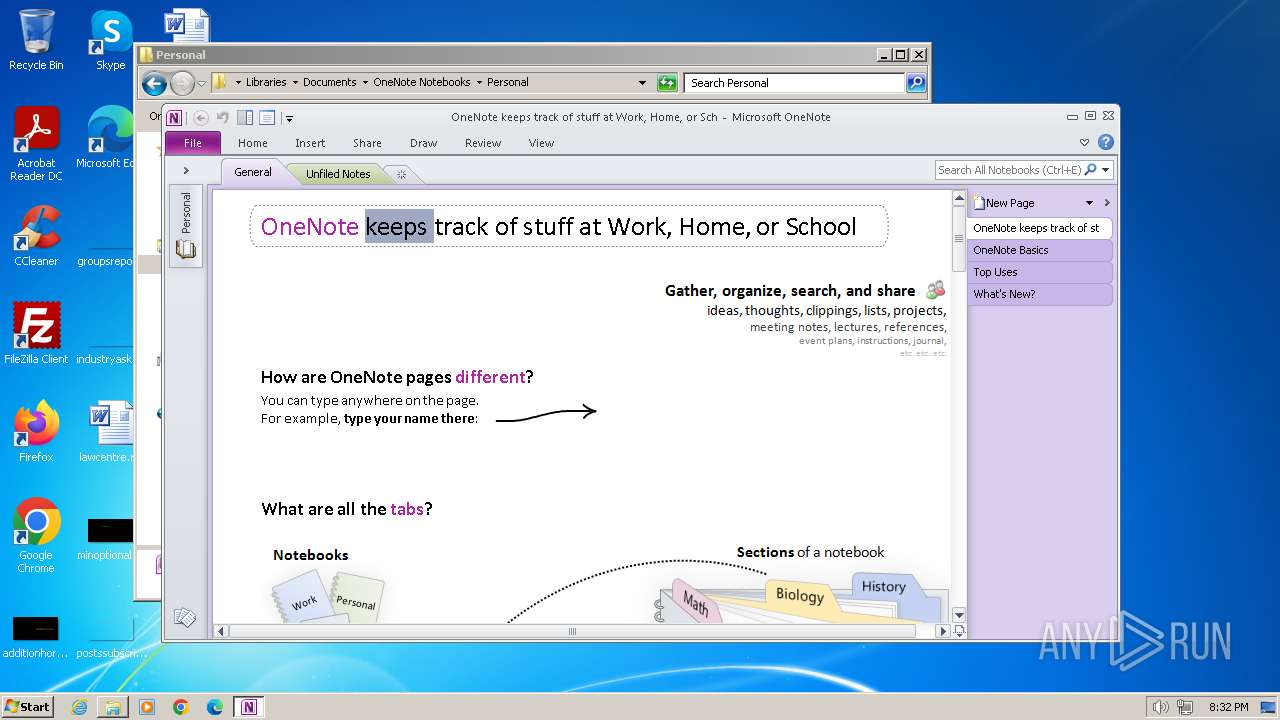
Task: Open the File tab
Action: (x=193, y=143)
